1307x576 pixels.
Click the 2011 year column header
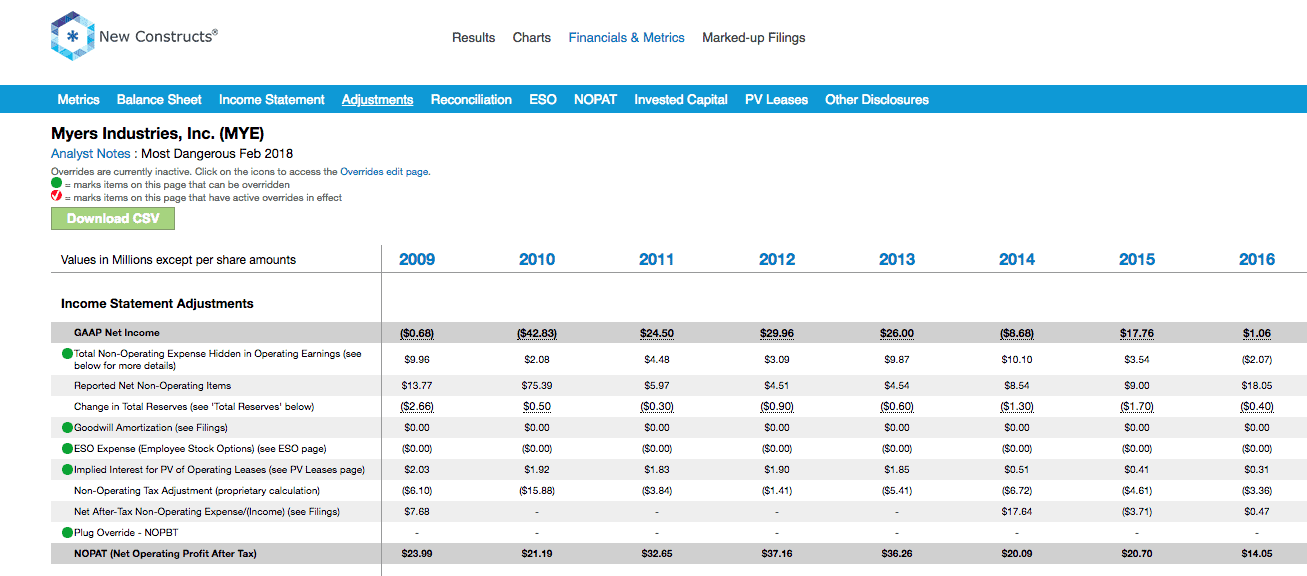tap(657, 259)
